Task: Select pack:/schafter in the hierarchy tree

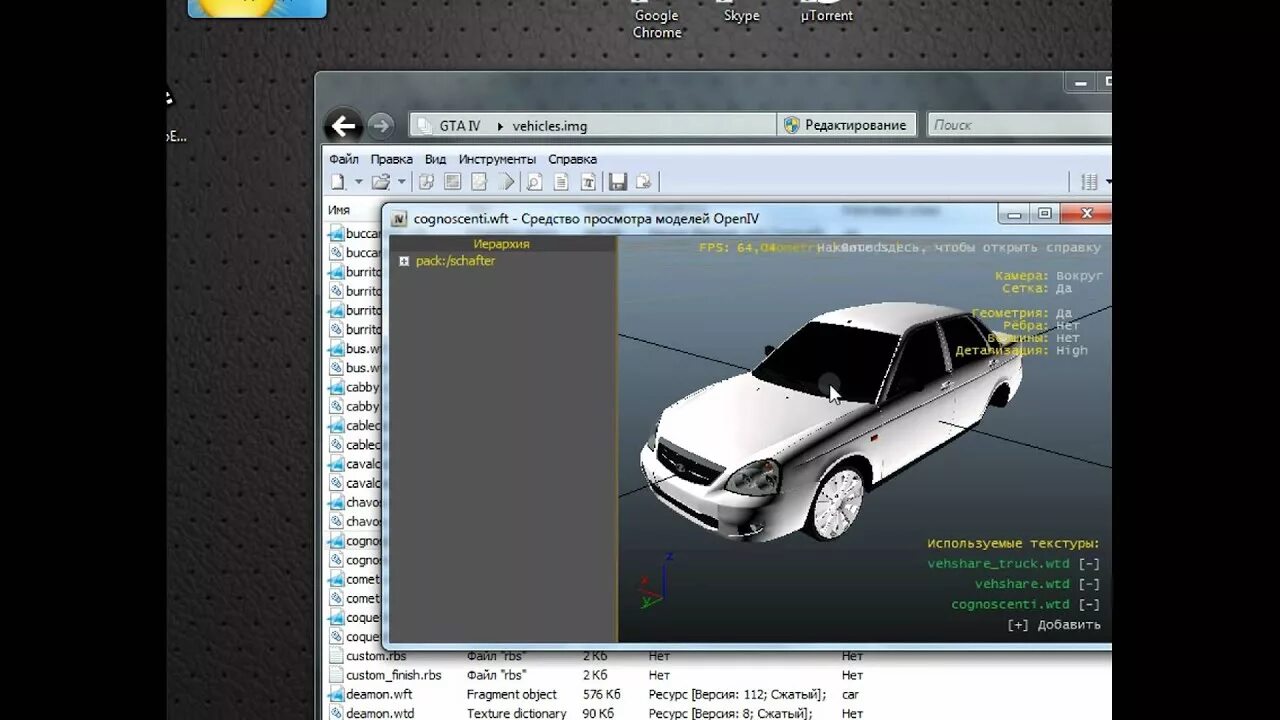Action: (x=455, y=261)
